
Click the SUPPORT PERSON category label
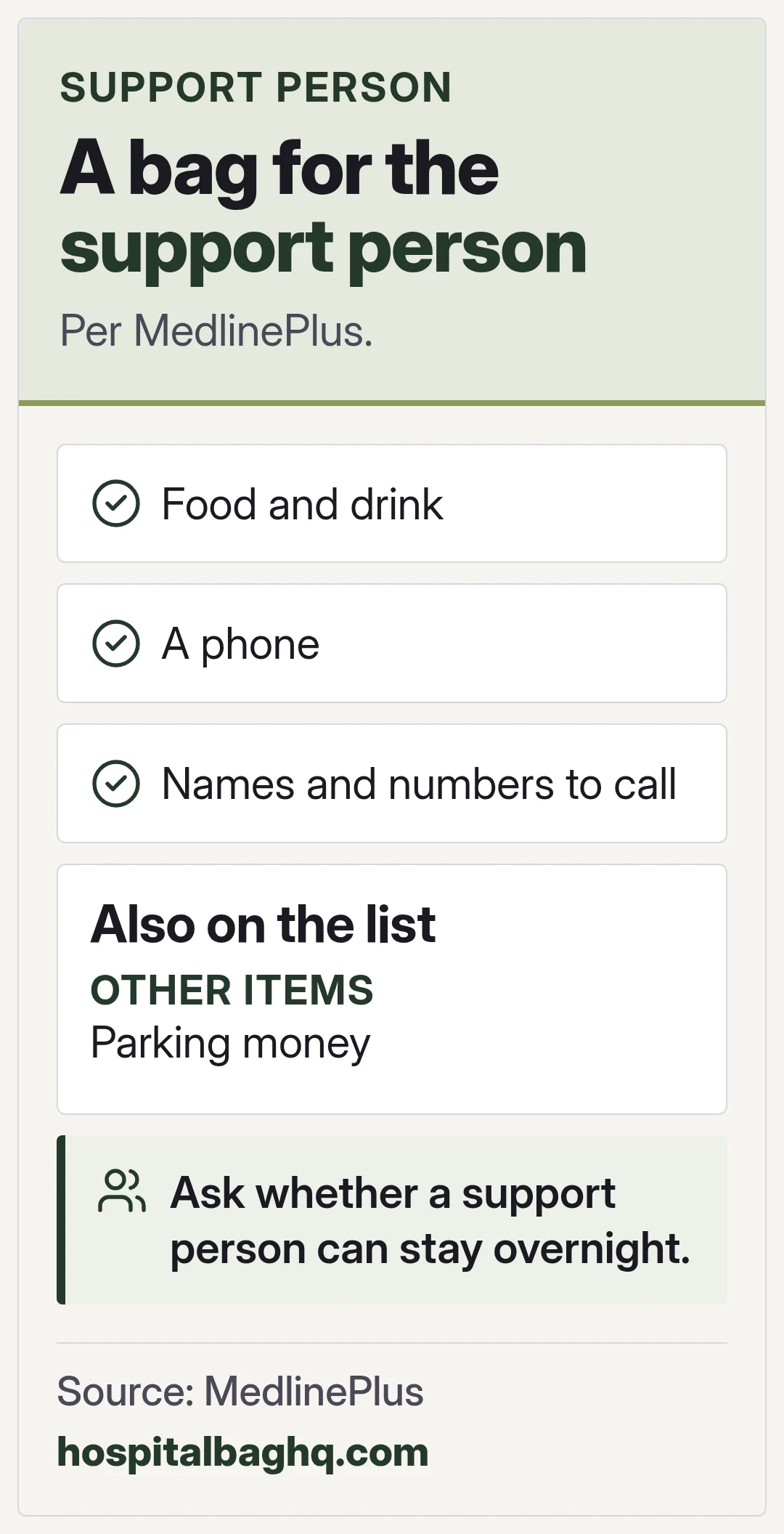(256, 88)
